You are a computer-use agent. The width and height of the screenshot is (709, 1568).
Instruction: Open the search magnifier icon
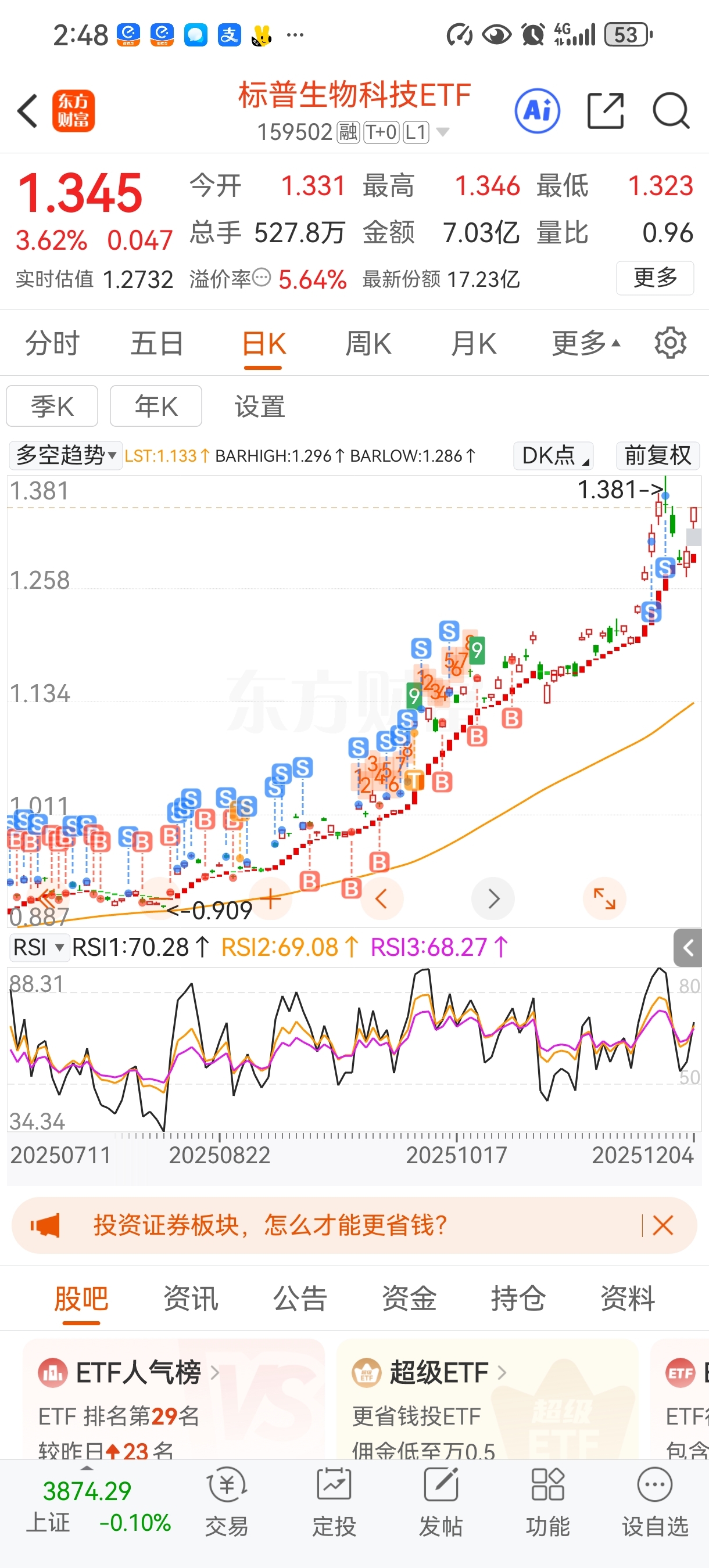tap(671, 111)
